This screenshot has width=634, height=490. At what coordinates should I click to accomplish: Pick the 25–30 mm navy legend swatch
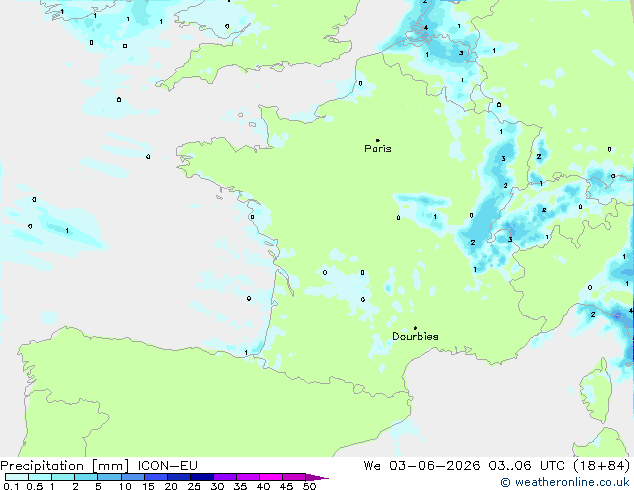click(202, 477)
